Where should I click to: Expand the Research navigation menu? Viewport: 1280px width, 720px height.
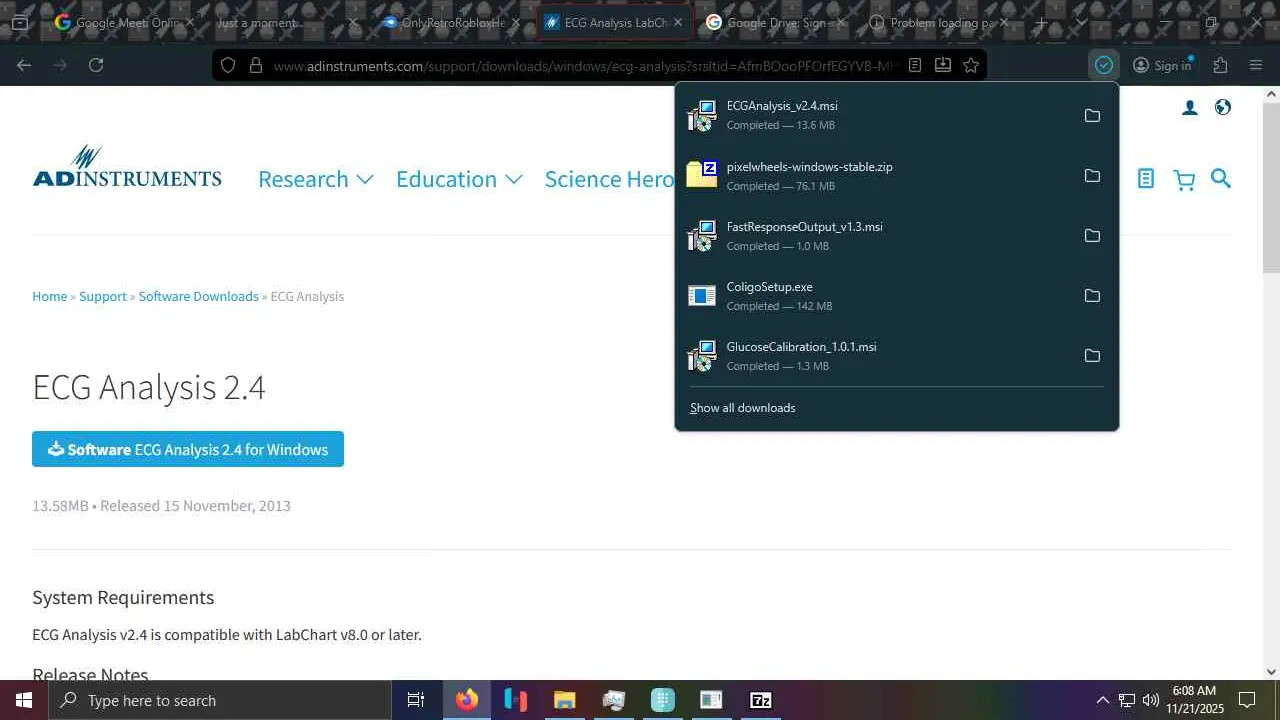click(x=316, y=179)
